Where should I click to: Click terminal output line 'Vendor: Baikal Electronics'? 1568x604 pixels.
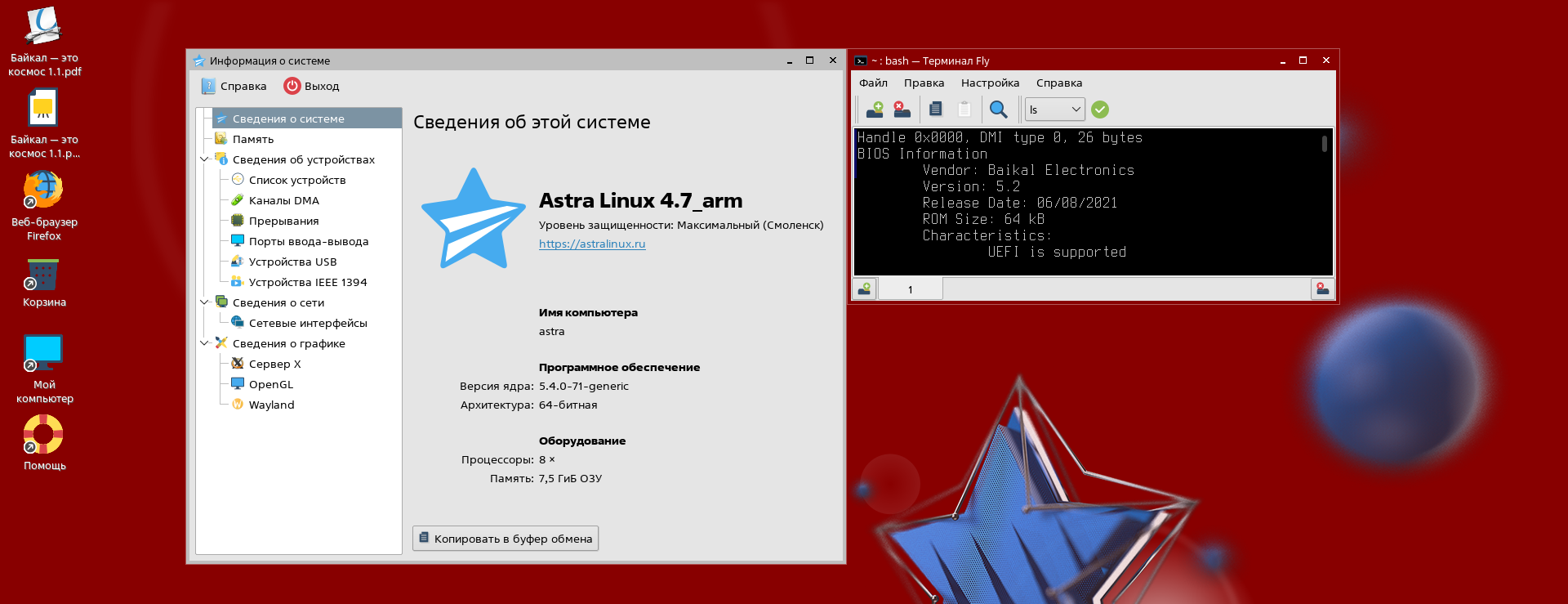[1028, 170]
